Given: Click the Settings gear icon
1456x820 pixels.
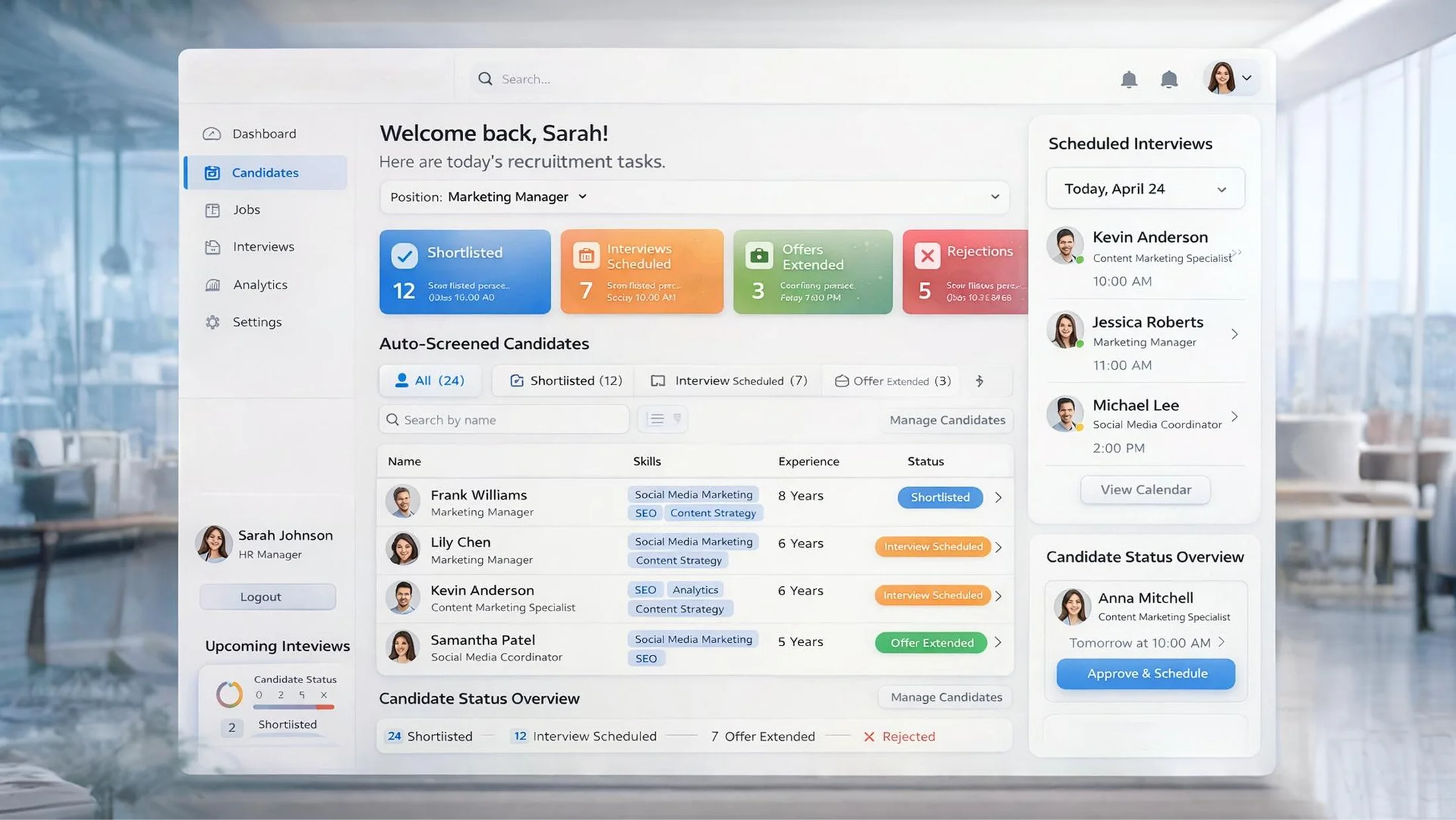Looking at the screenshot, I should coord(212,322).
